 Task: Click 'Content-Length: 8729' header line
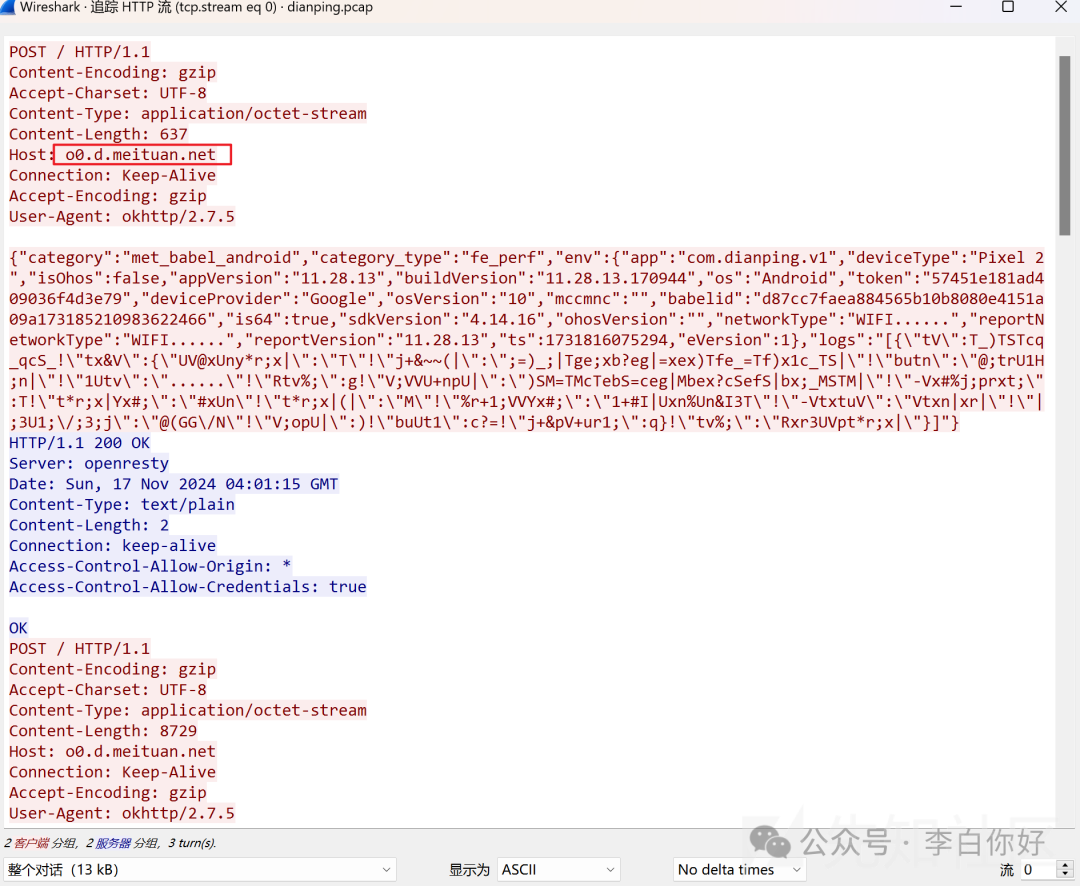point(103,731)
